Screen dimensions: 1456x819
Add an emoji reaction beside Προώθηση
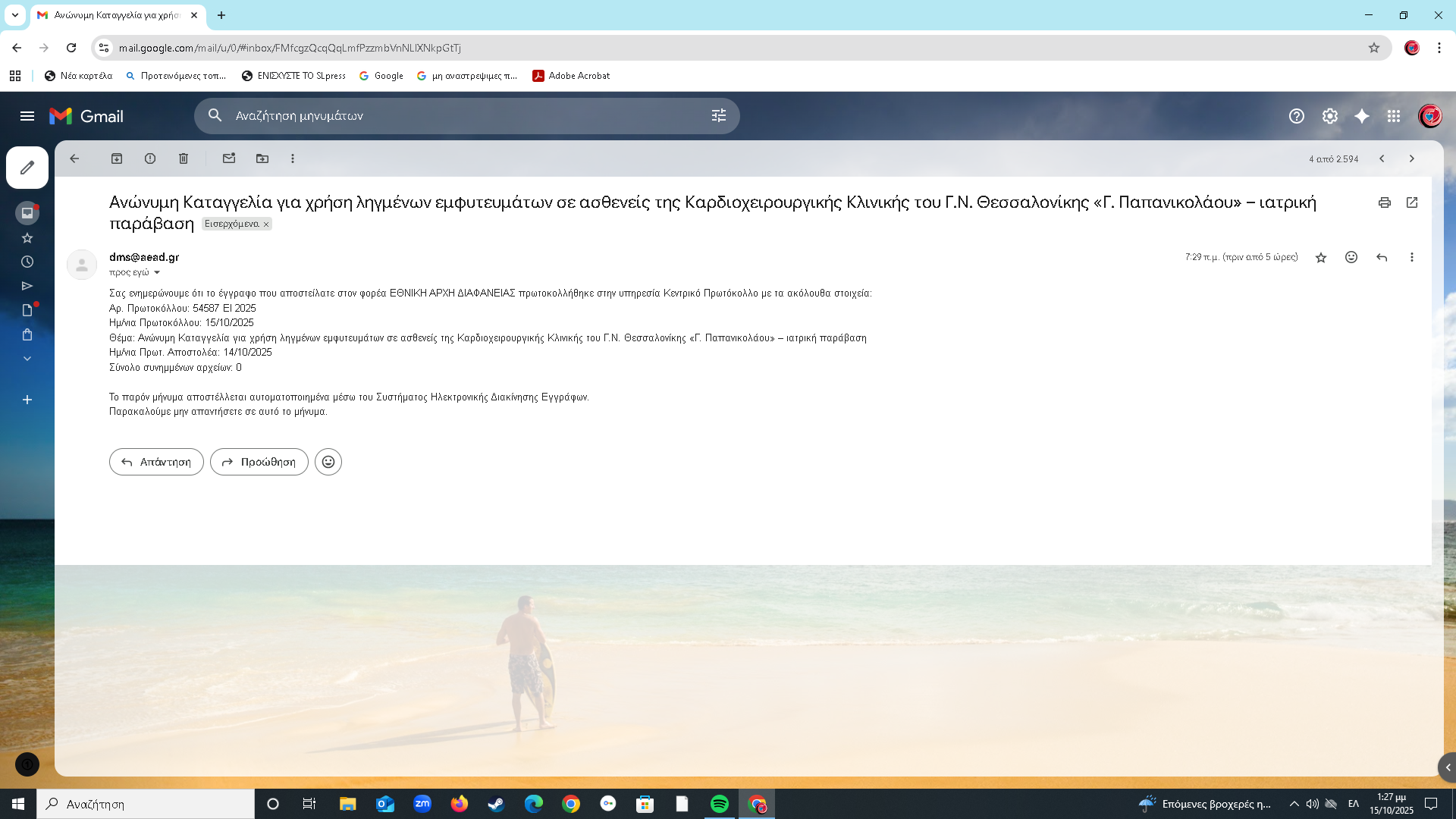tap(328, 462)
